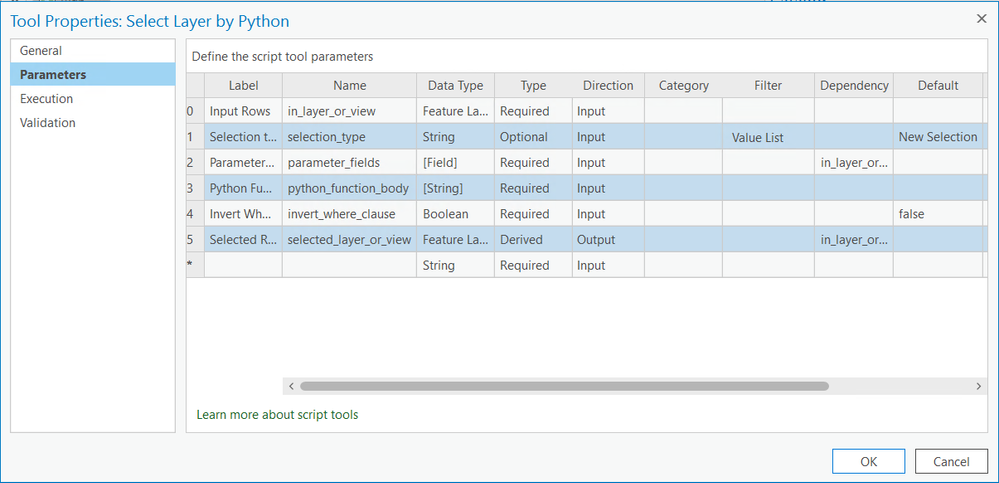This screenshot has height=483, width=999.
Task: Select the Parameters page
Action: pos(53,75)
